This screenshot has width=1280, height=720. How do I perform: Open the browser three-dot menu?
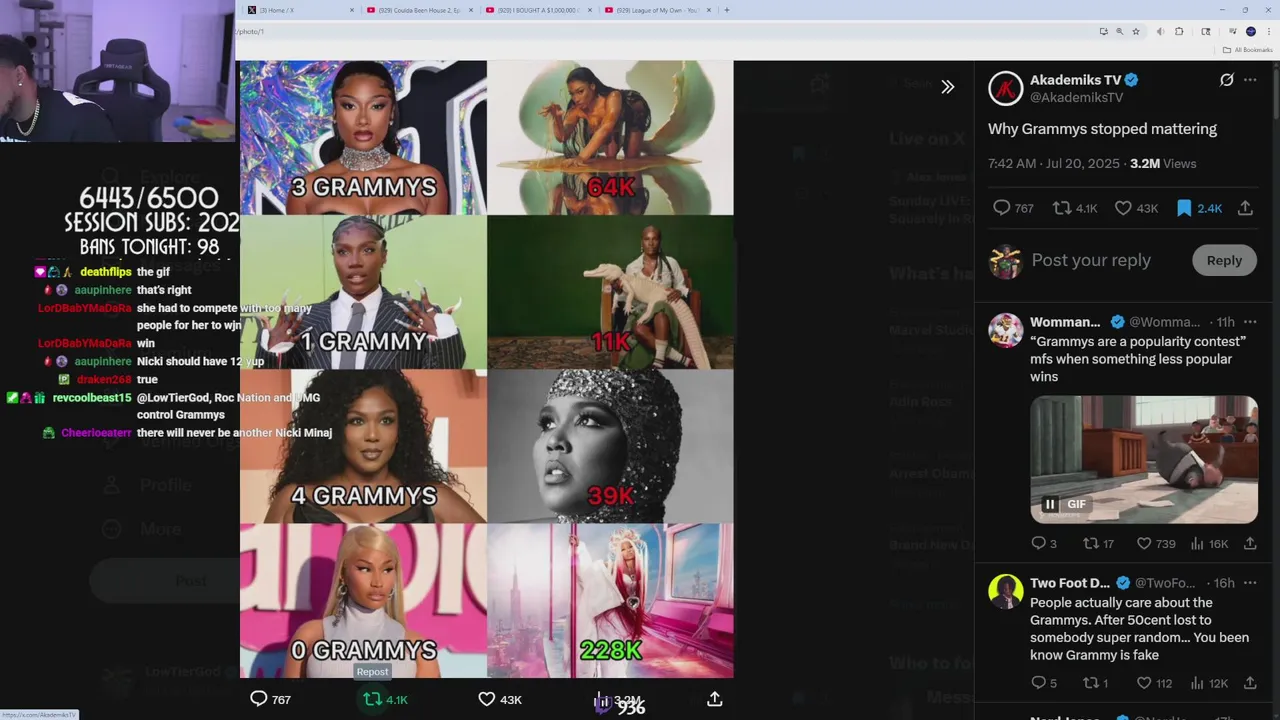tap(1269, 31)
